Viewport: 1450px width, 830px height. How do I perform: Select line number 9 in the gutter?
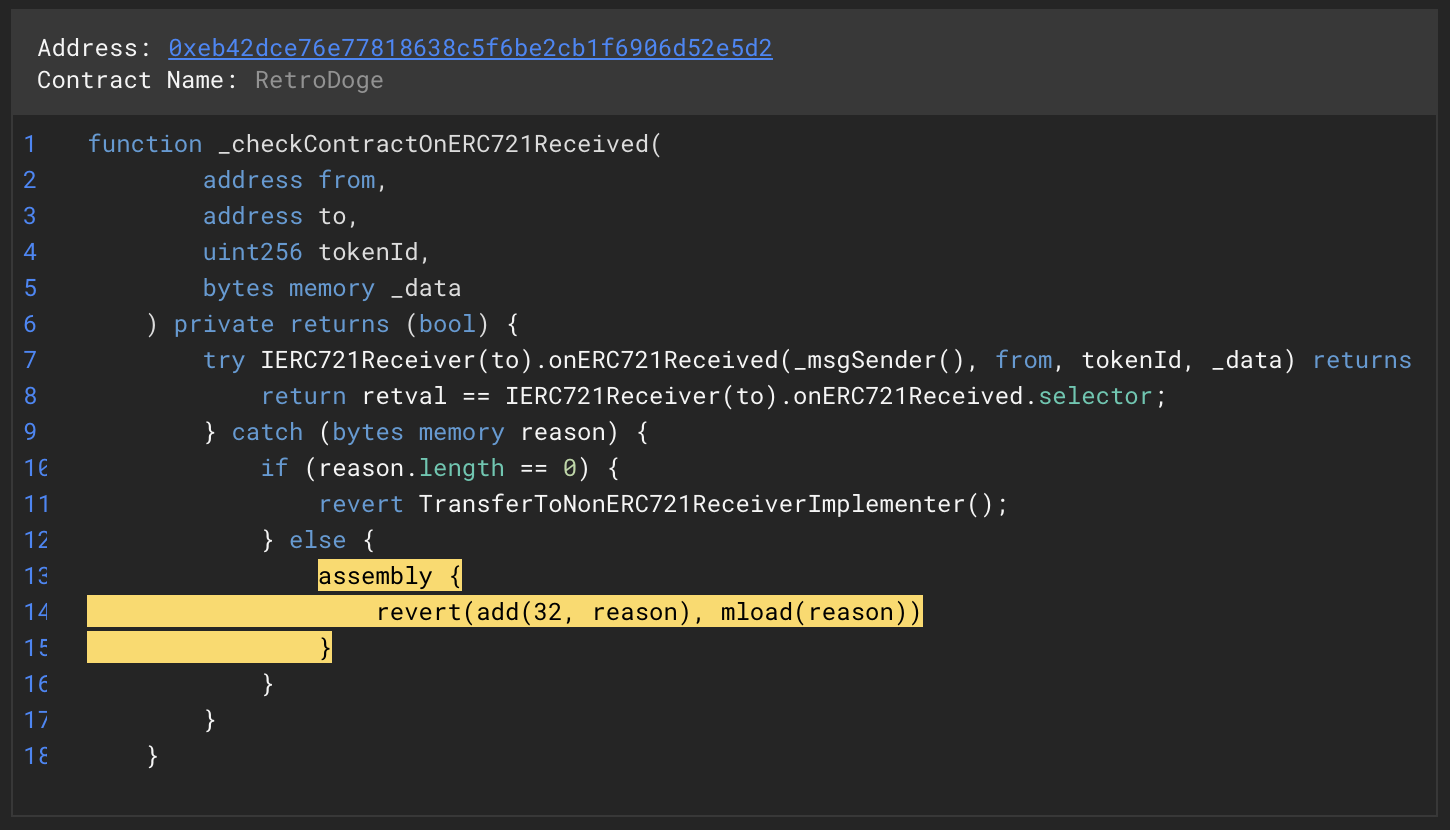click(30, 432)
